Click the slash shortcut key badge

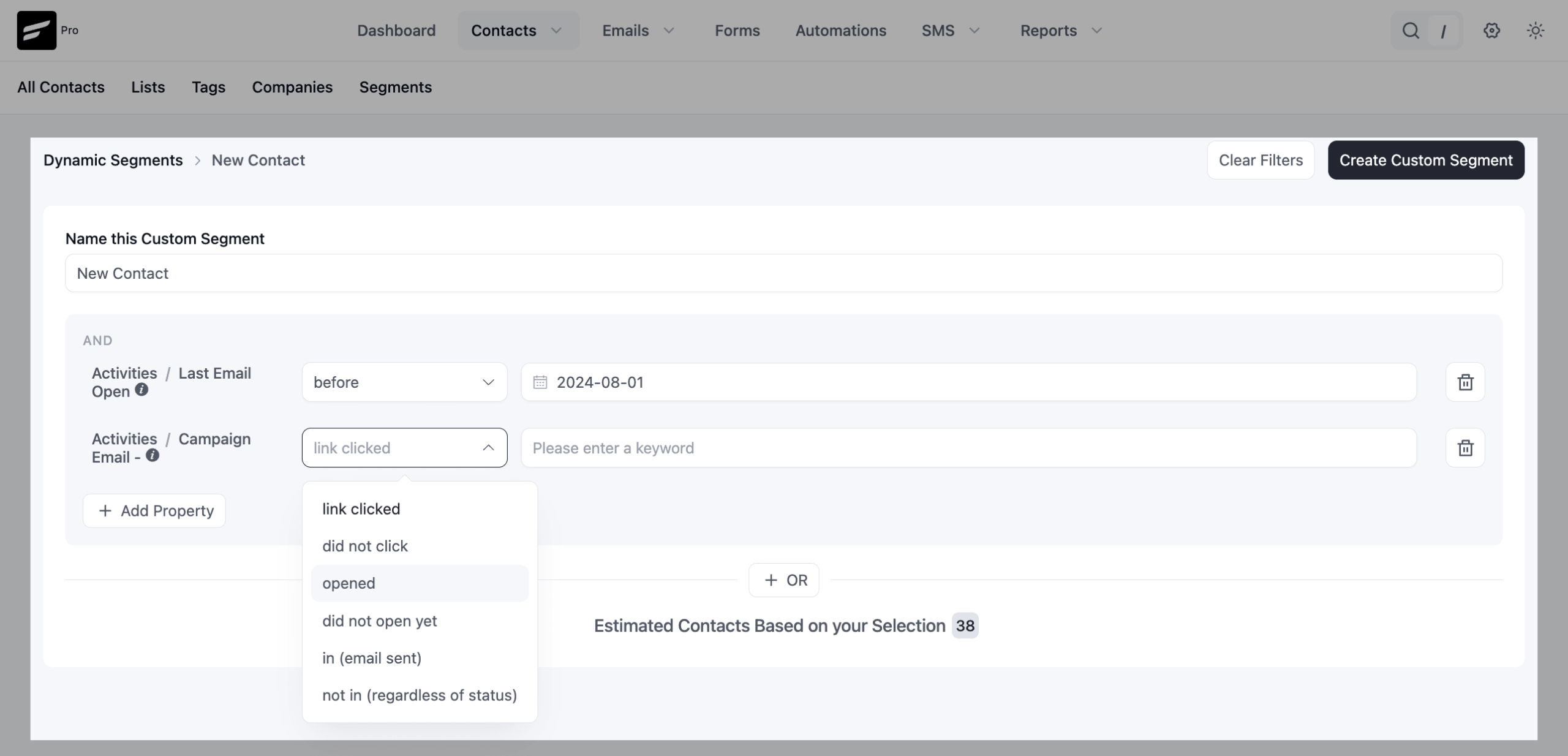pyautogui.click(x=1443, y=31)
